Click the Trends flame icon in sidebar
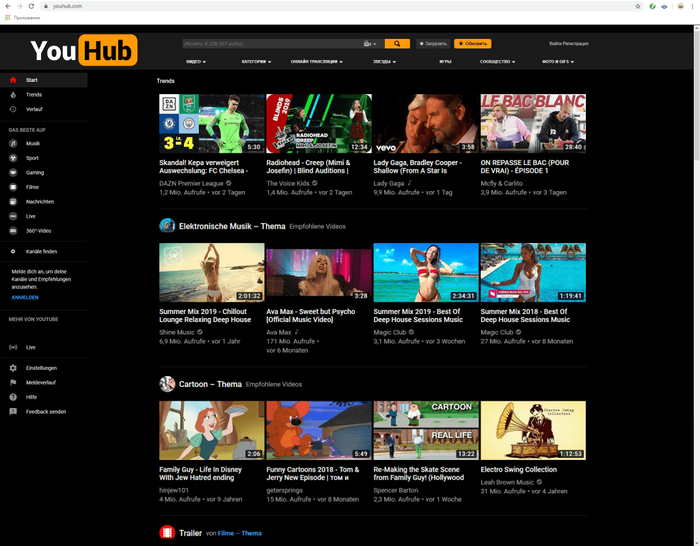Image resolution: width=700 pixels, height=546 pixels. (13, 94)
